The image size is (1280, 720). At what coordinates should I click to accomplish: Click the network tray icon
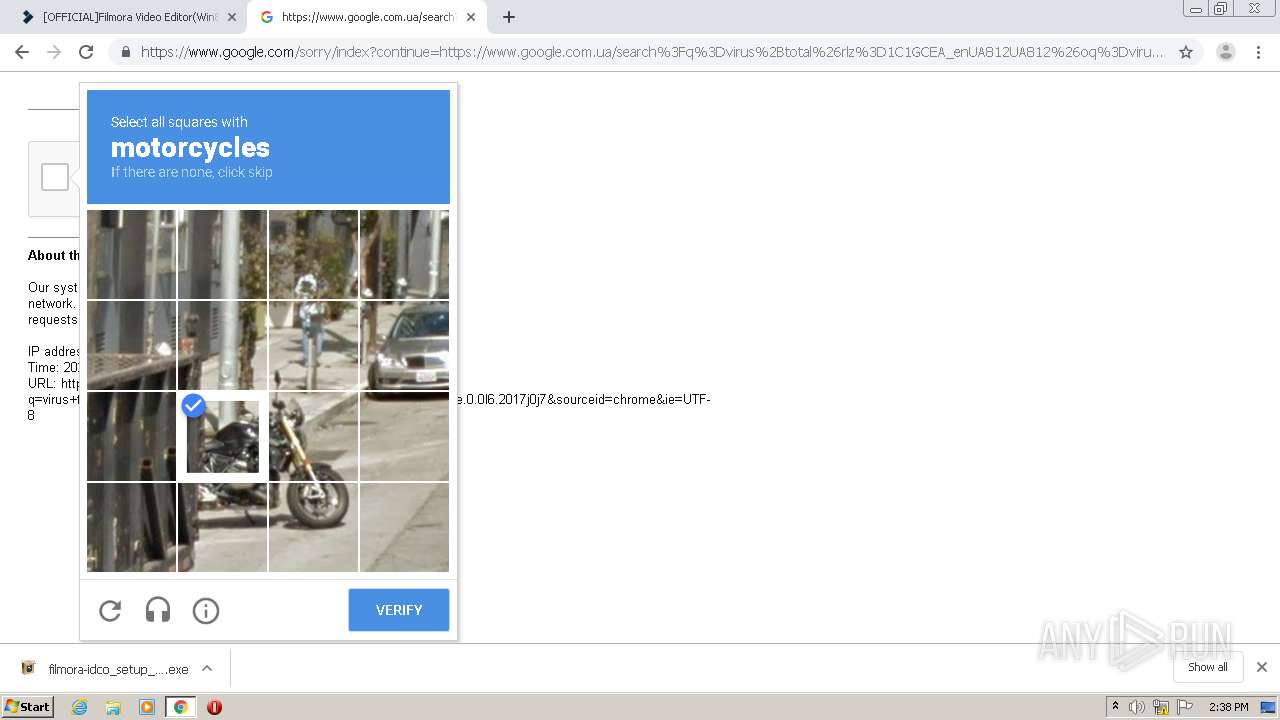(1161, 707)
